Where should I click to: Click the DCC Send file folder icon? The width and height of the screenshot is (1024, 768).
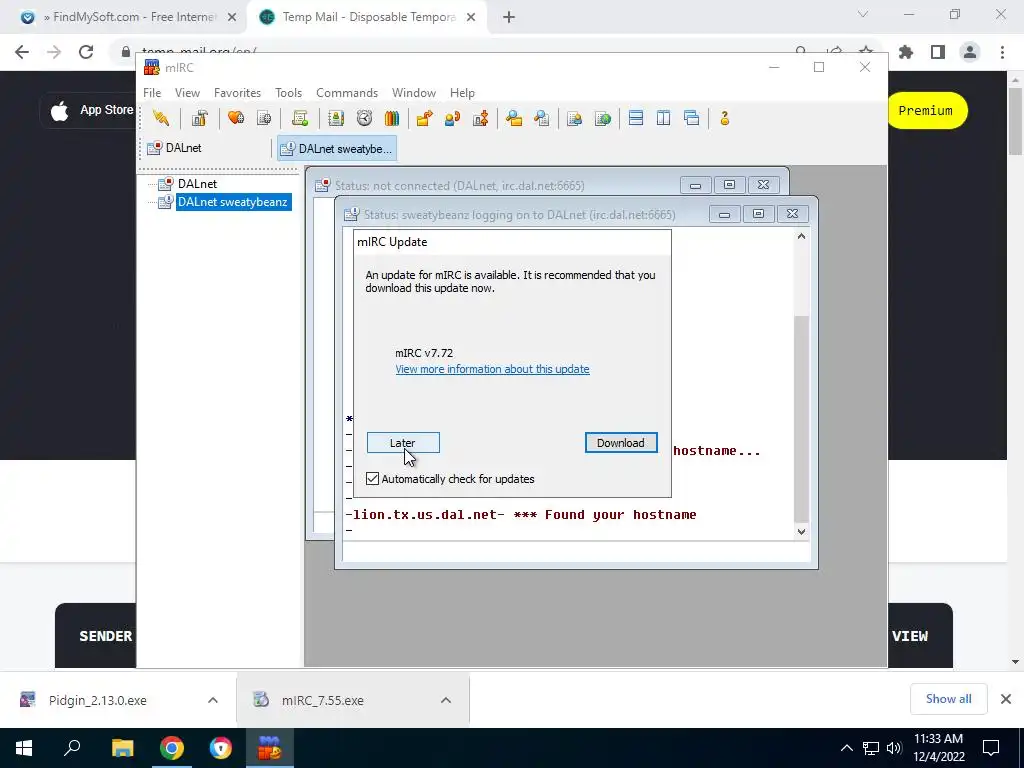coord(424,118)
